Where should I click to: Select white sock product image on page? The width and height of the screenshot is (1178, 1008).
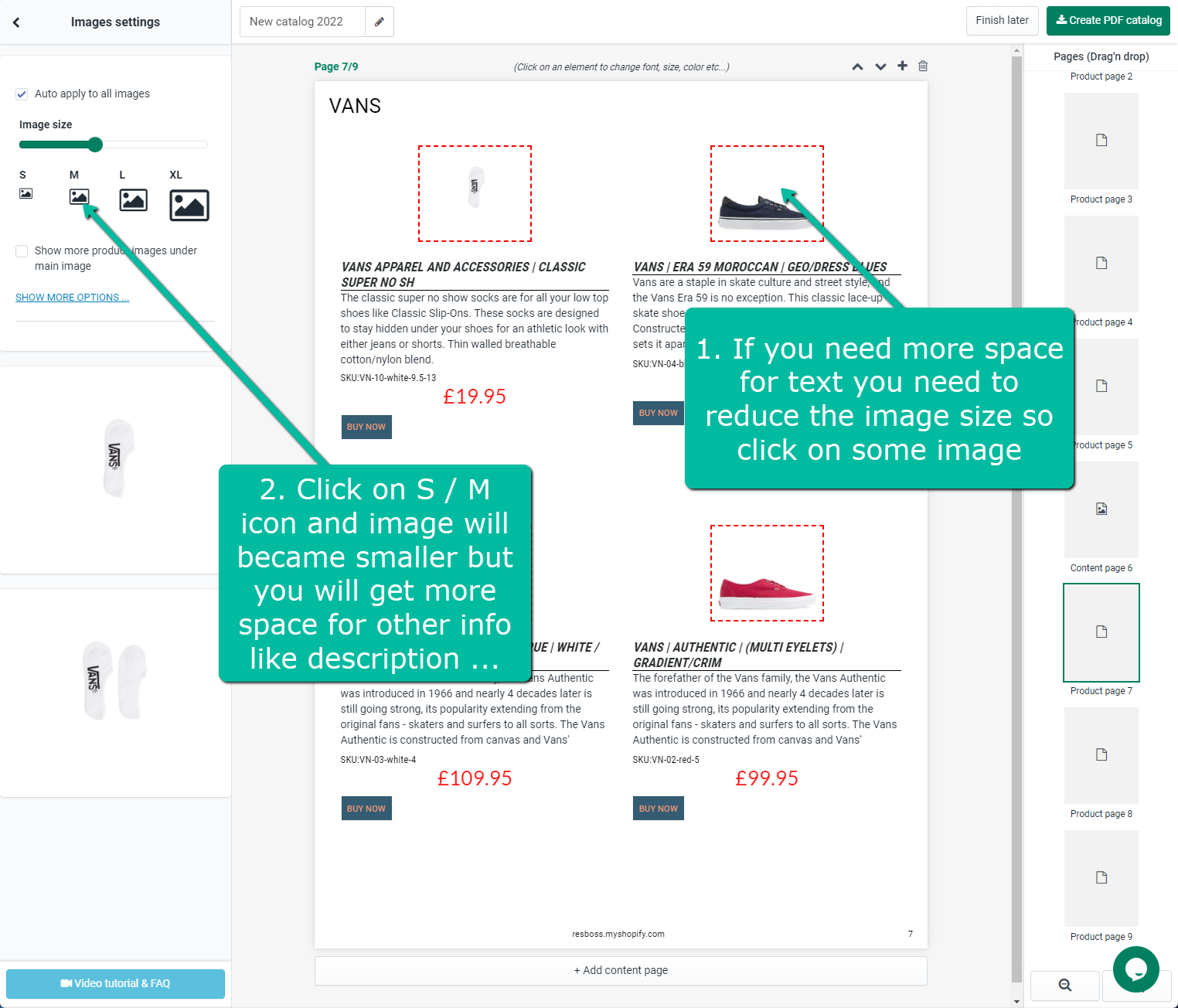475,193
